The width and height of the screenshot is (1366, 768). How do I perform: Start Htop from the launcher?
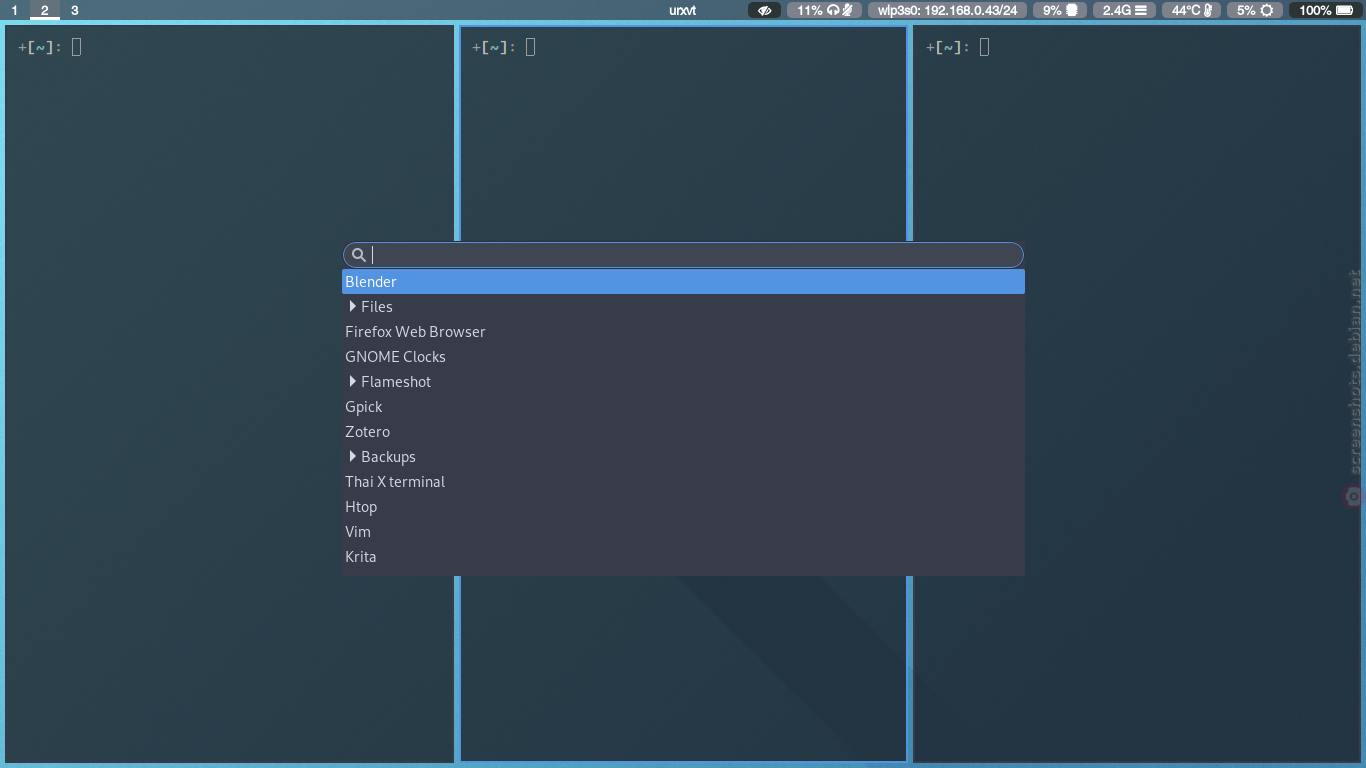click(683, 507)
